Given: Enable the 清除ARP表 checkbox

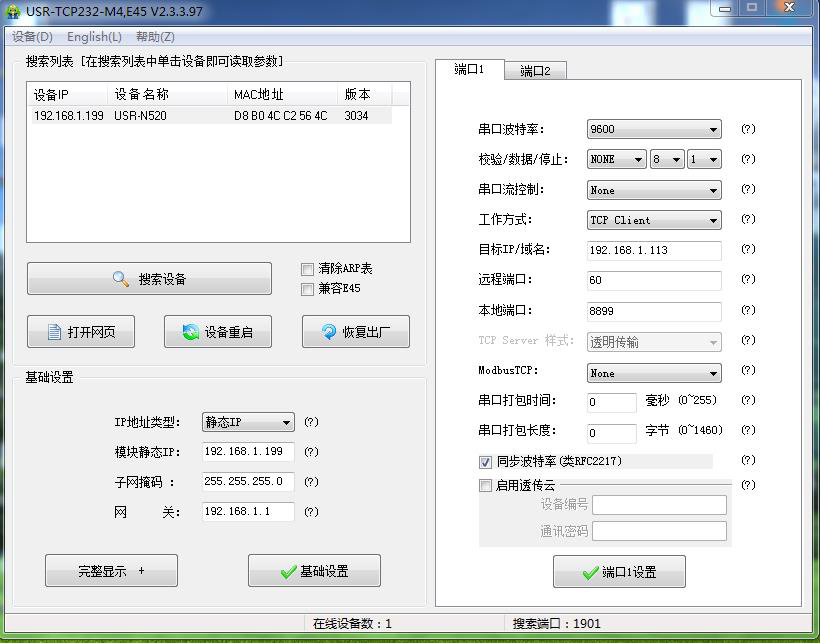Looking at the screenshot, I should tap(308, 269).
